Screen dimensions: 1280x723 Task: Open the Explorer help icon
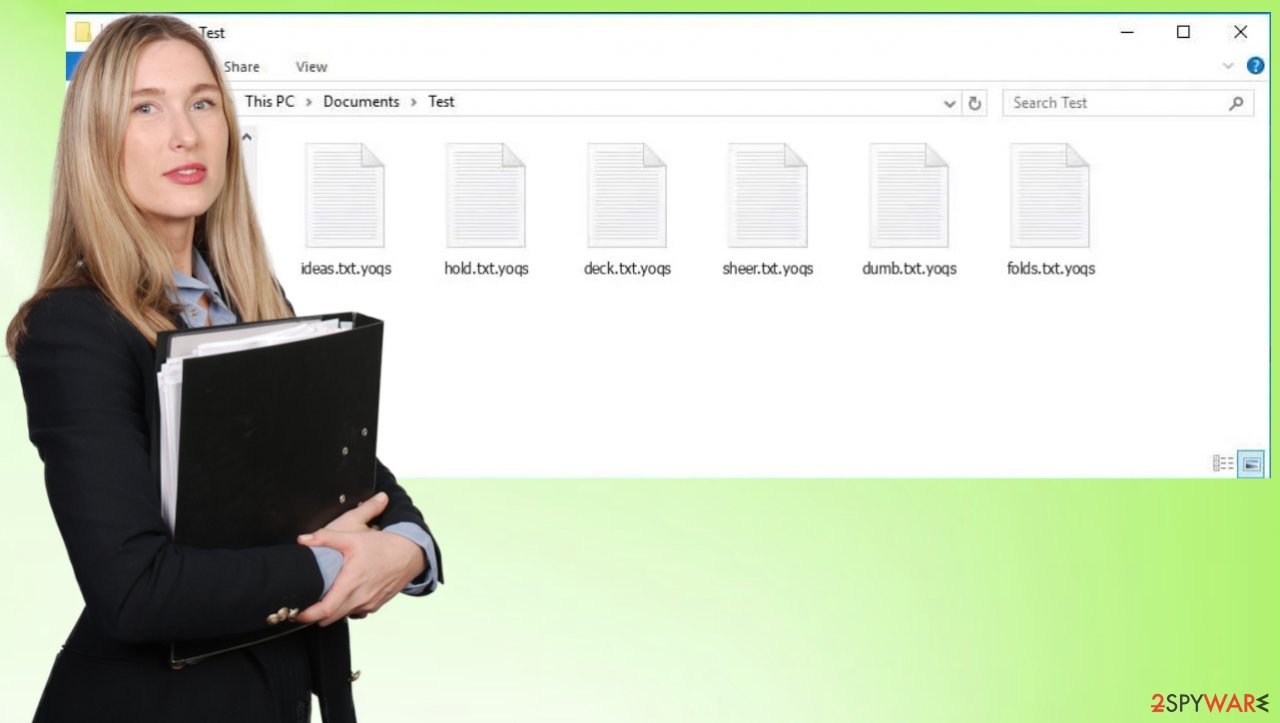point(1255,66)
